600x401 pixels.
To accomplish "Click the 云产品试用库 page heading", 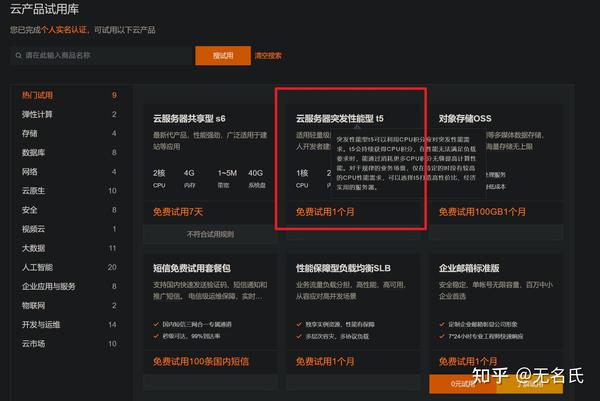I will click(44, 9).
